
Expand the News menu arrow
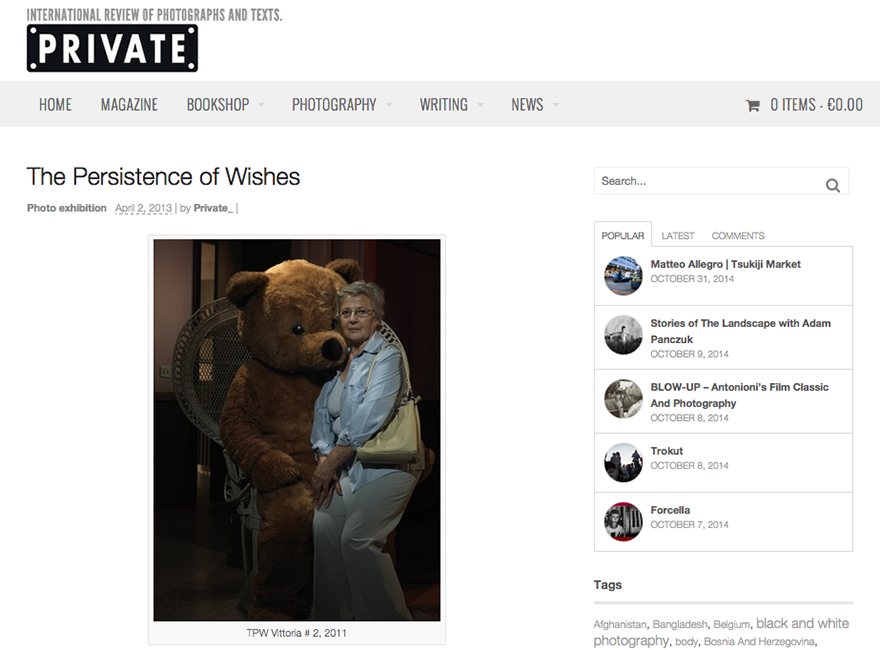point(556,104)
